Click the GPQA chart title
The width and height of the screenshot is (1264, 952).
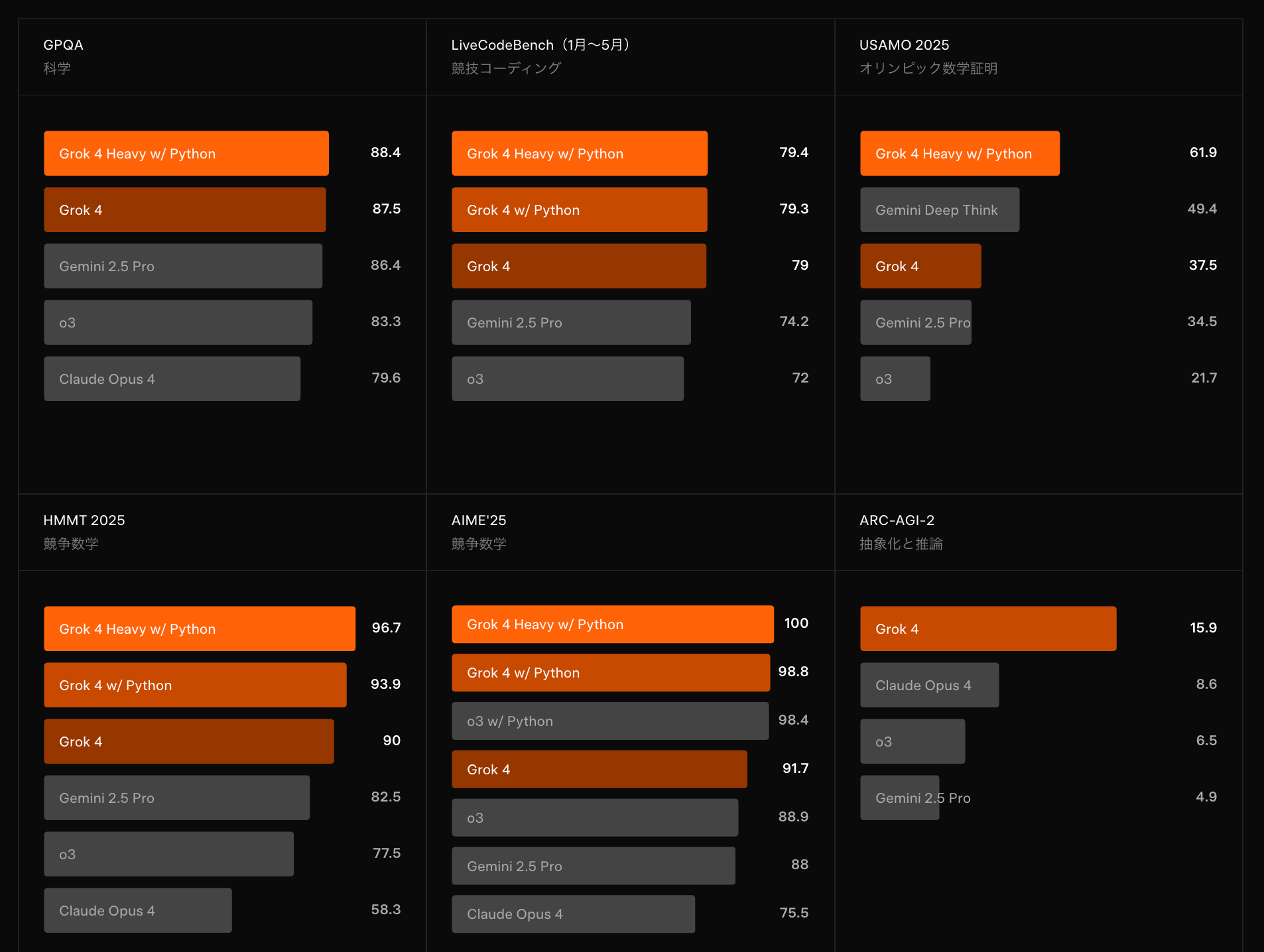point(63,45)
